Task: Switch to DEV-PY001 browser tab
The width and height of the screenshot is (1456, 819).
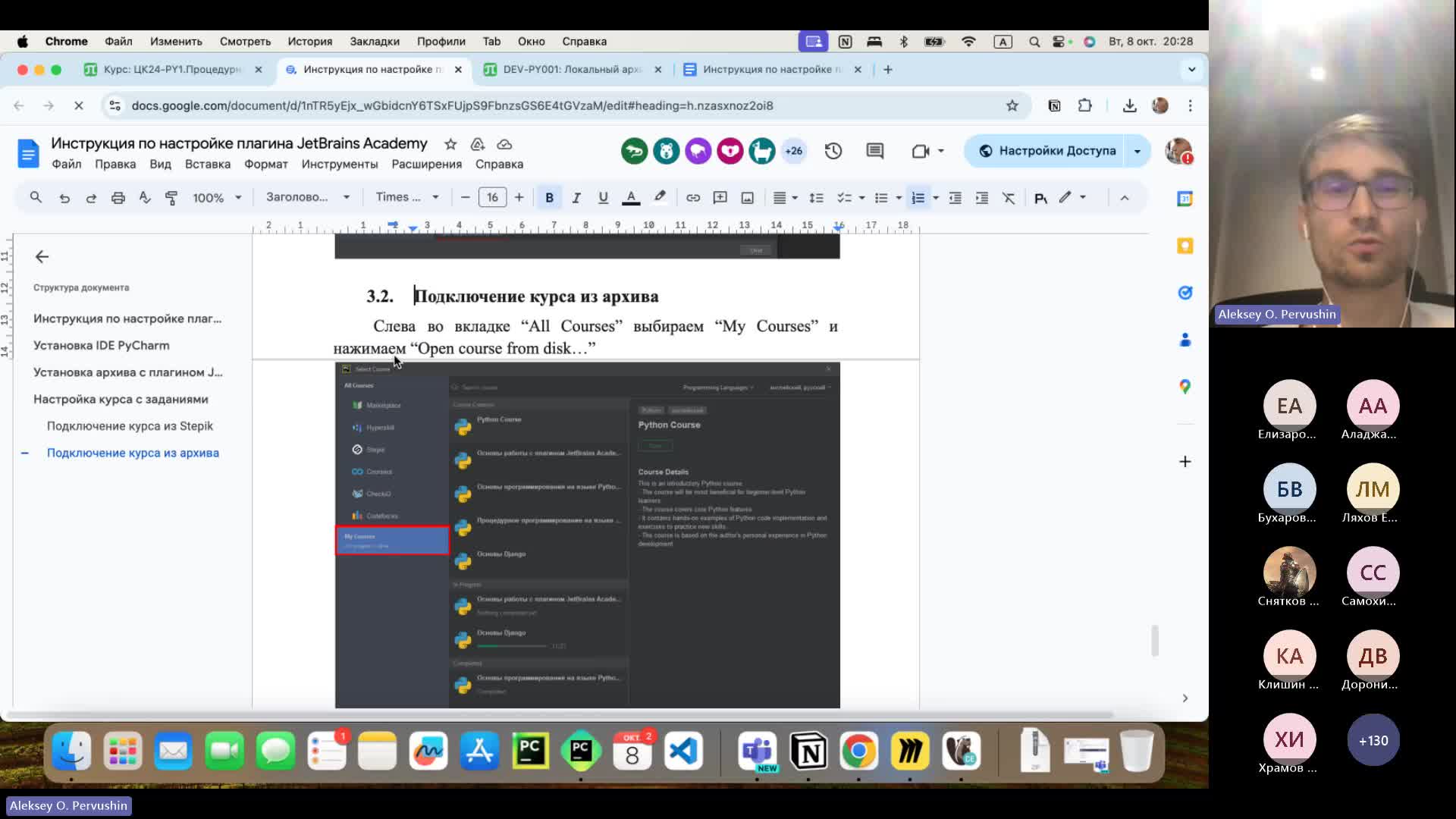Action: tap(573, 70)
